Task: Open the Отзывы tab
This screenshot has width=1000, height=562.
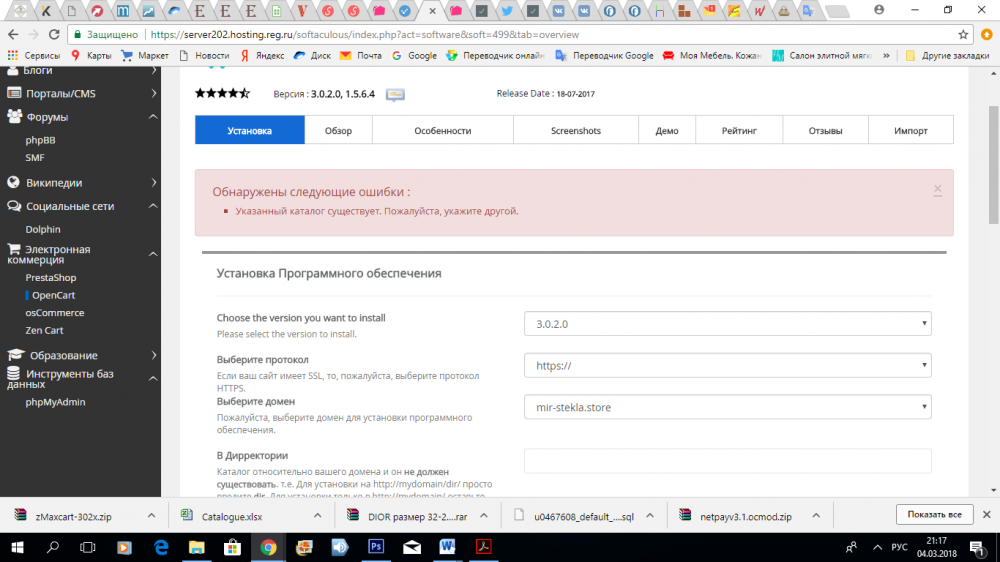Action: click(x=825, y=130)
